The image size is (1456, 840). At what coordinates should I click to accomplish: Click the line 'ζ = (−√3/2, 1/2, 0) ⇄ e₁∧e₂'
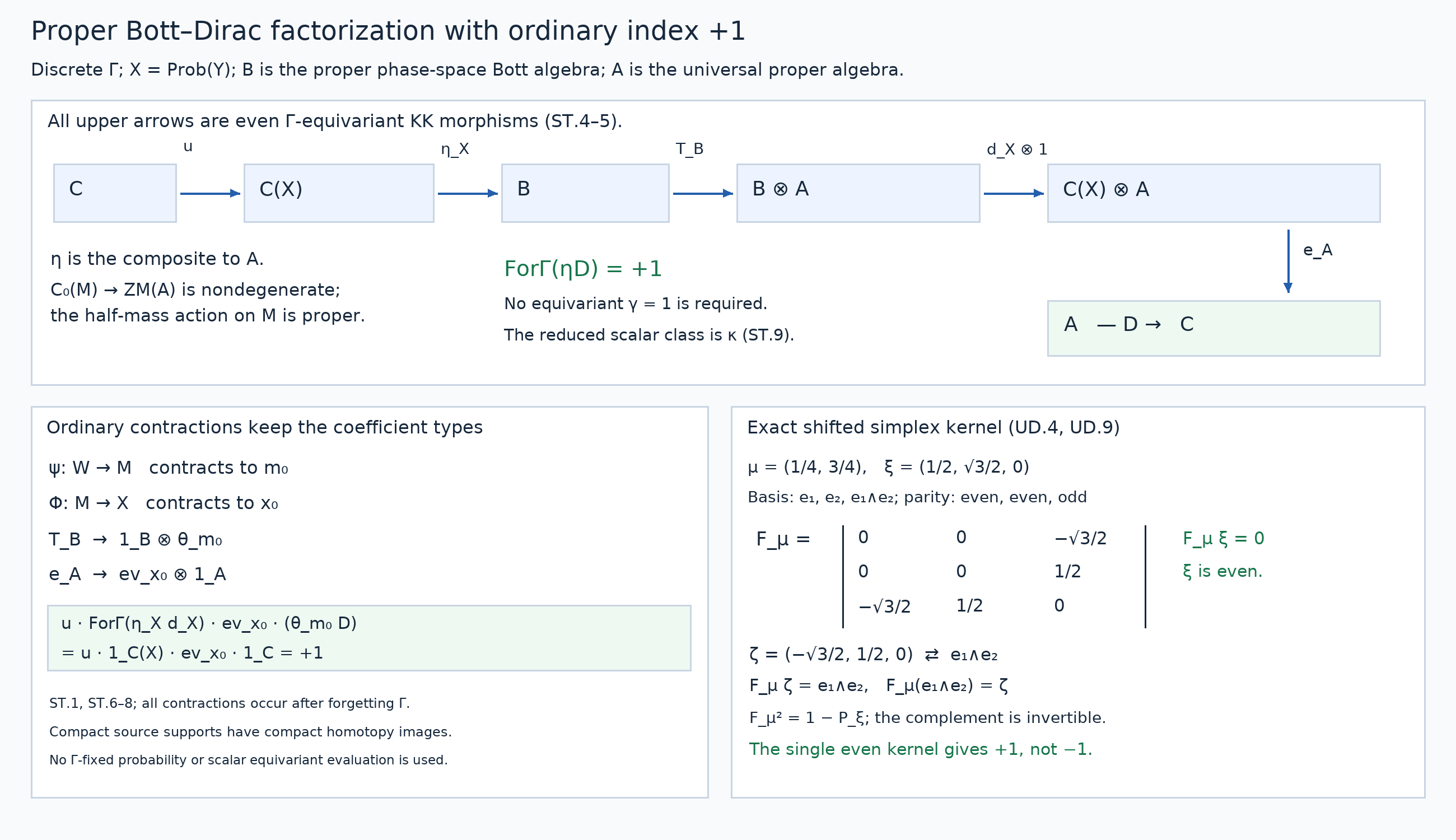click(874, 655)
